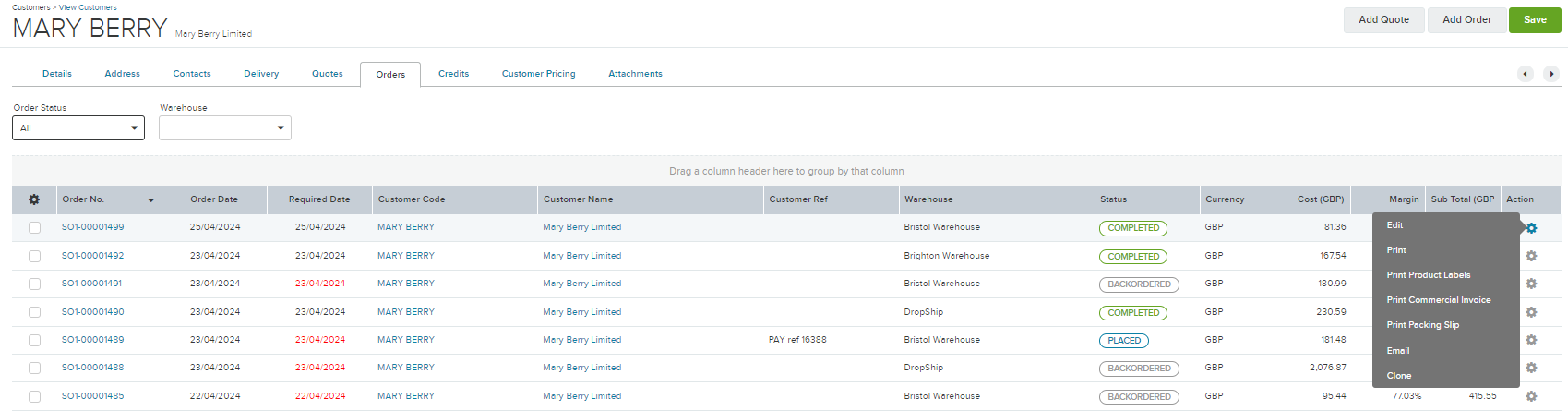Click the green Save button
The image size is (1568, 411).
tap(1535, 19)
